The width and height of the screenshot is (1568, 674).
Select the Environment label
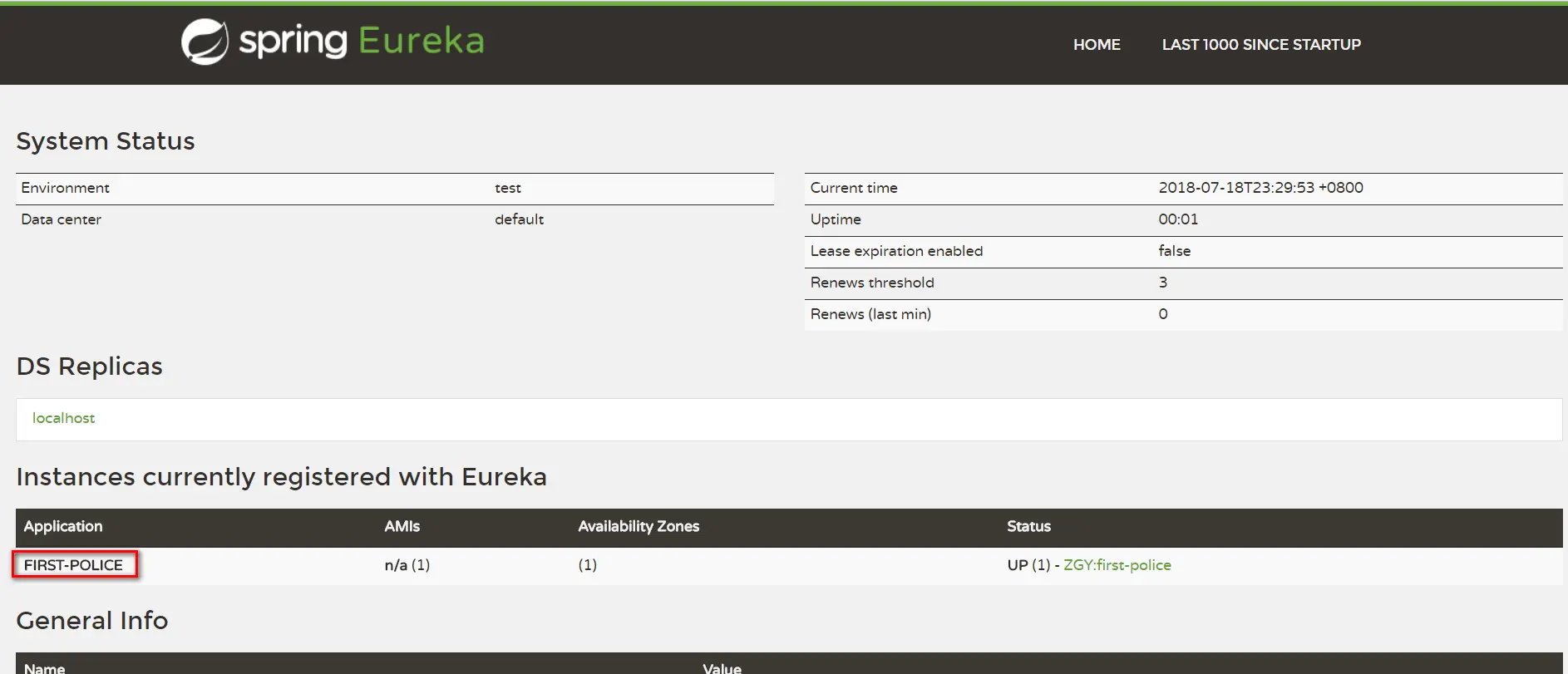pyautogui.click(x=65, y=188)
